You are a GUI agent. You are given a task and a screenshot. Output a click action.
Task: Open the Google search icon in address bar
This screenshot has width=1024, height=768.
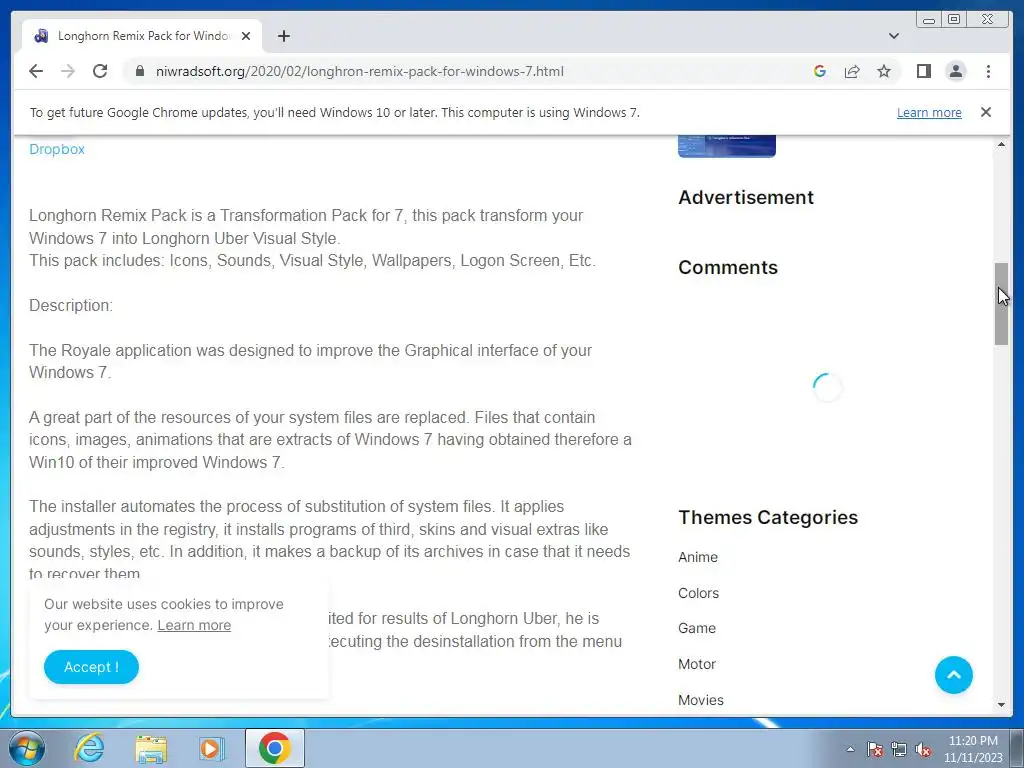pyautogui.click(x=820, y=71)
